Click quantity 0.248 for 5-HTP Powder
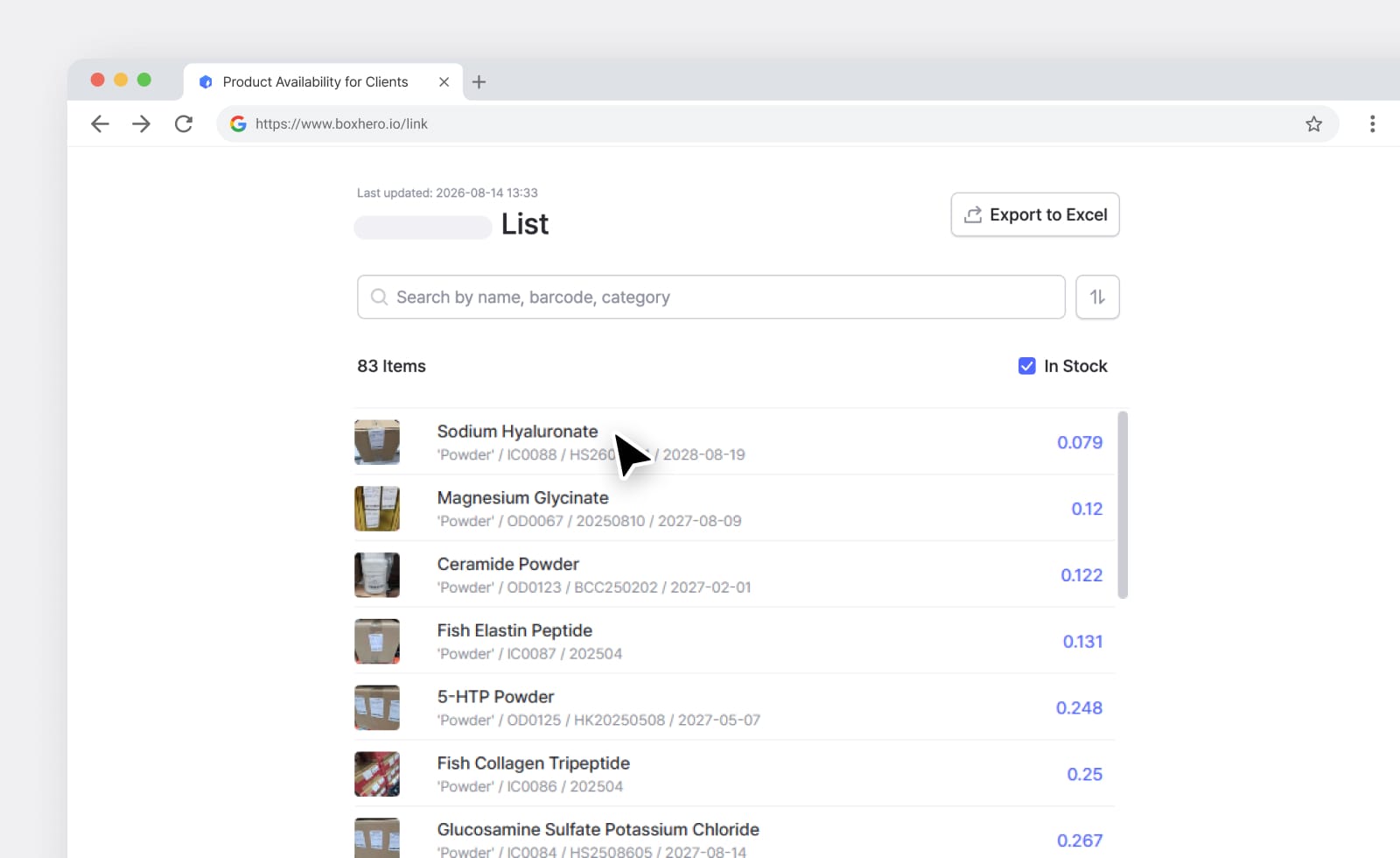The image size is (1400, 858). [1079, 707]
